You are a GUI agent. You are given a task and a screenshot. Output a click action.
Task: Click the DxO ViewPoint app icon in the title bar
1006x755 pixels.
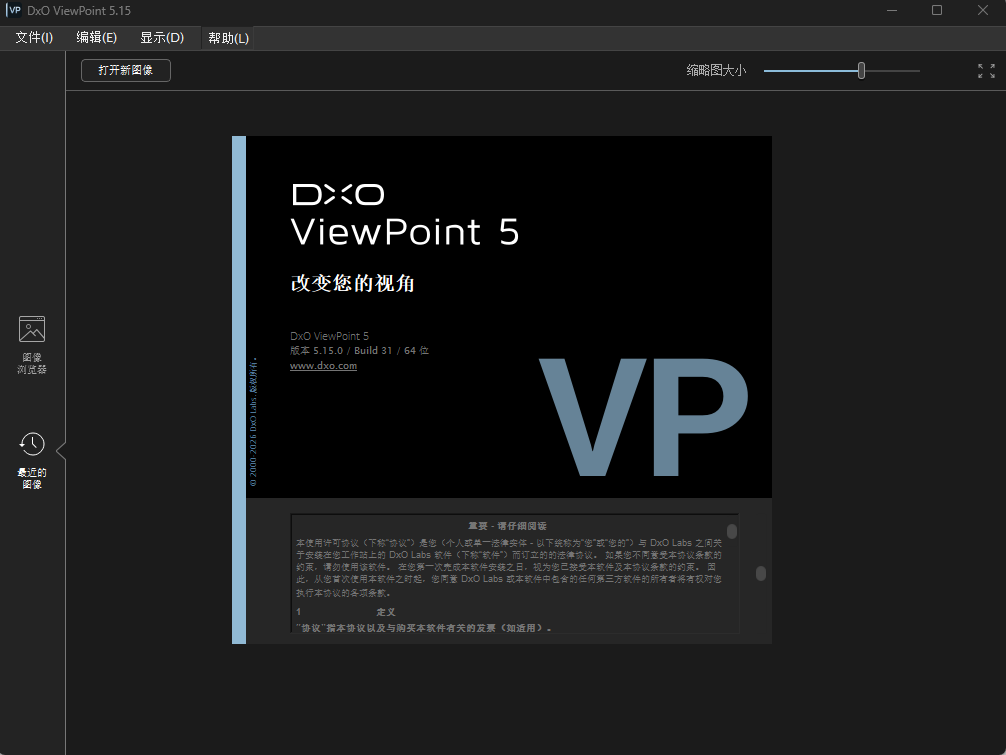(13, 10)
